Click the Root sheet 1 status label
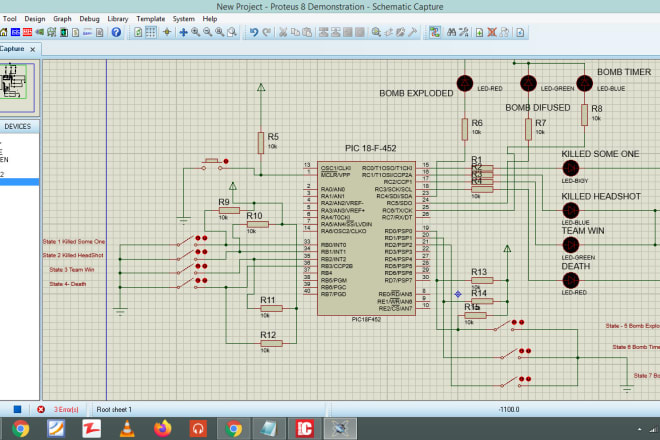Image resolution: width=660 pixels, height=440 pixels. pyautogui.click(x=114, y=409)
